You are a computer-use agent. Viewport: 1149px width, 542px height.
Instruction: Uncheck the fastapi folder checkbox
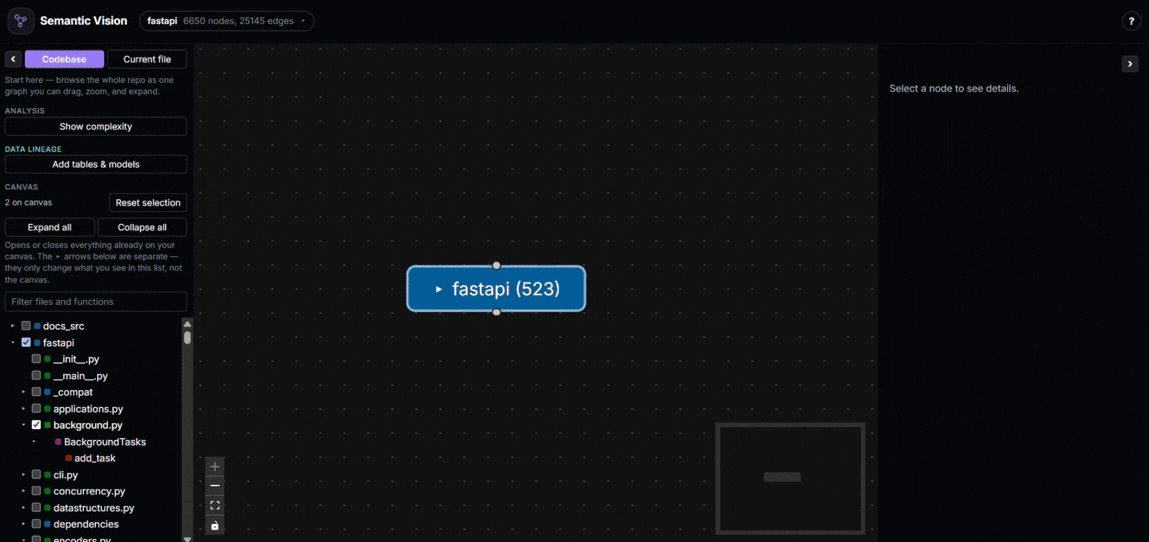(x=26, y=343)
